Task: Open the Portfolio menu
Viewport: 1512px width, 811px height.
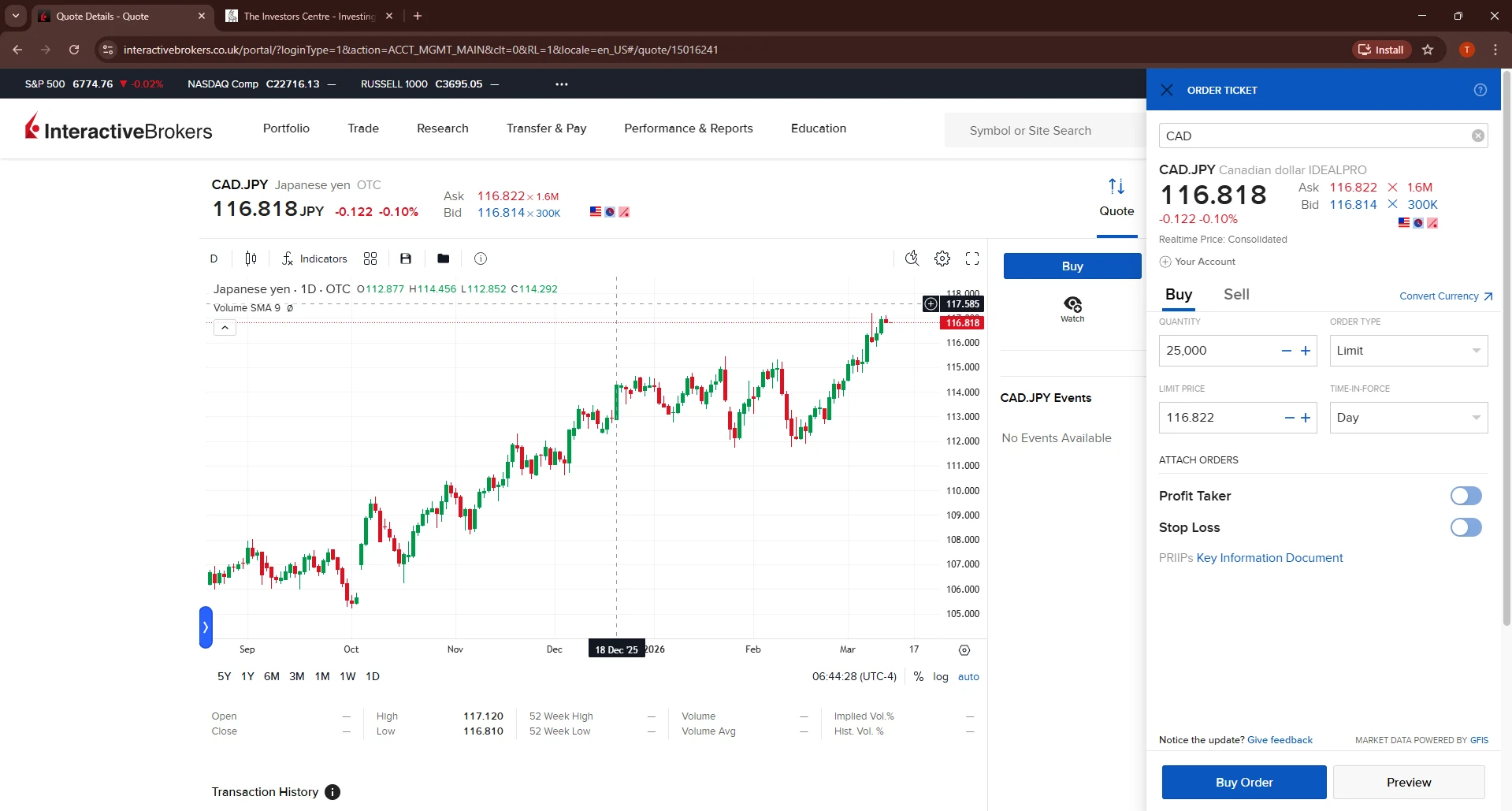Action: pyautogui.click(x=286, y=128)
